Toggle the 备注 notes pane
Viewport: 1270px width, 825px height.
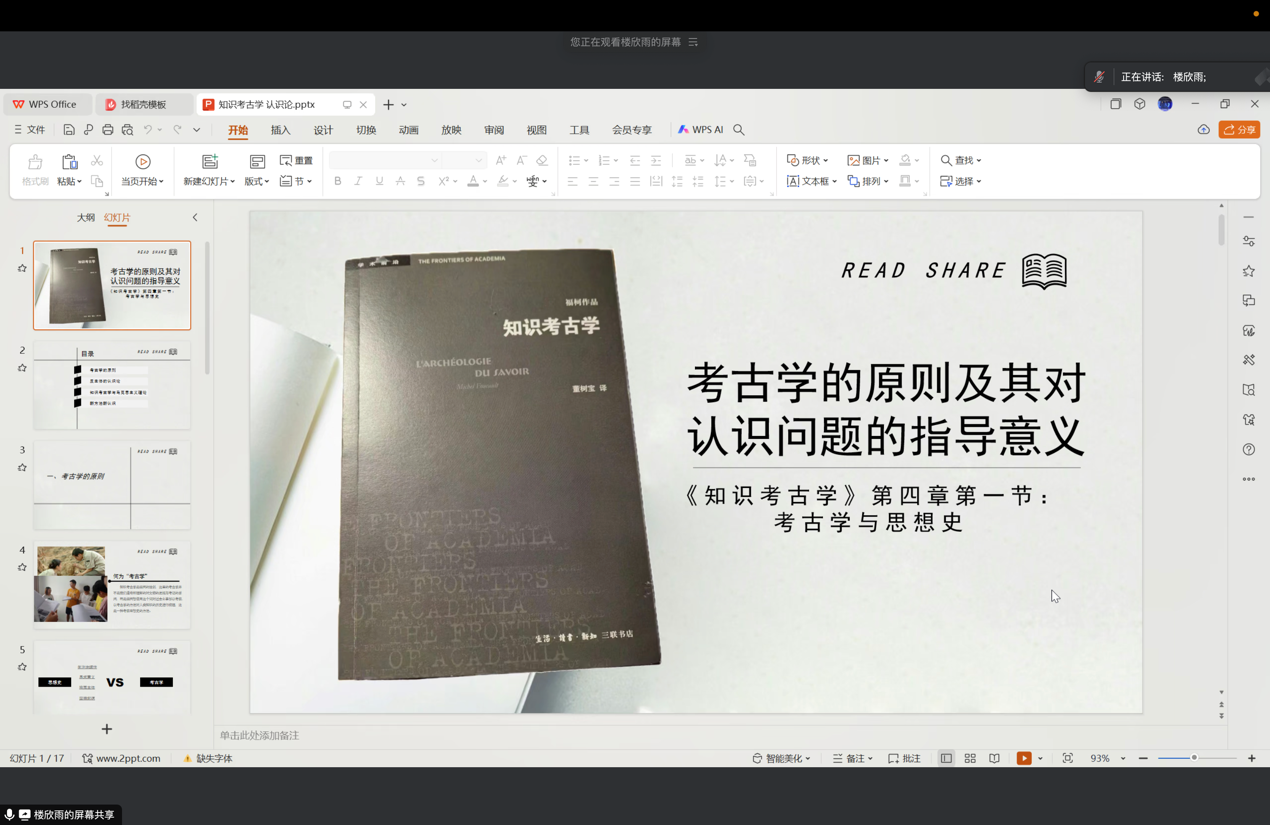852,759
